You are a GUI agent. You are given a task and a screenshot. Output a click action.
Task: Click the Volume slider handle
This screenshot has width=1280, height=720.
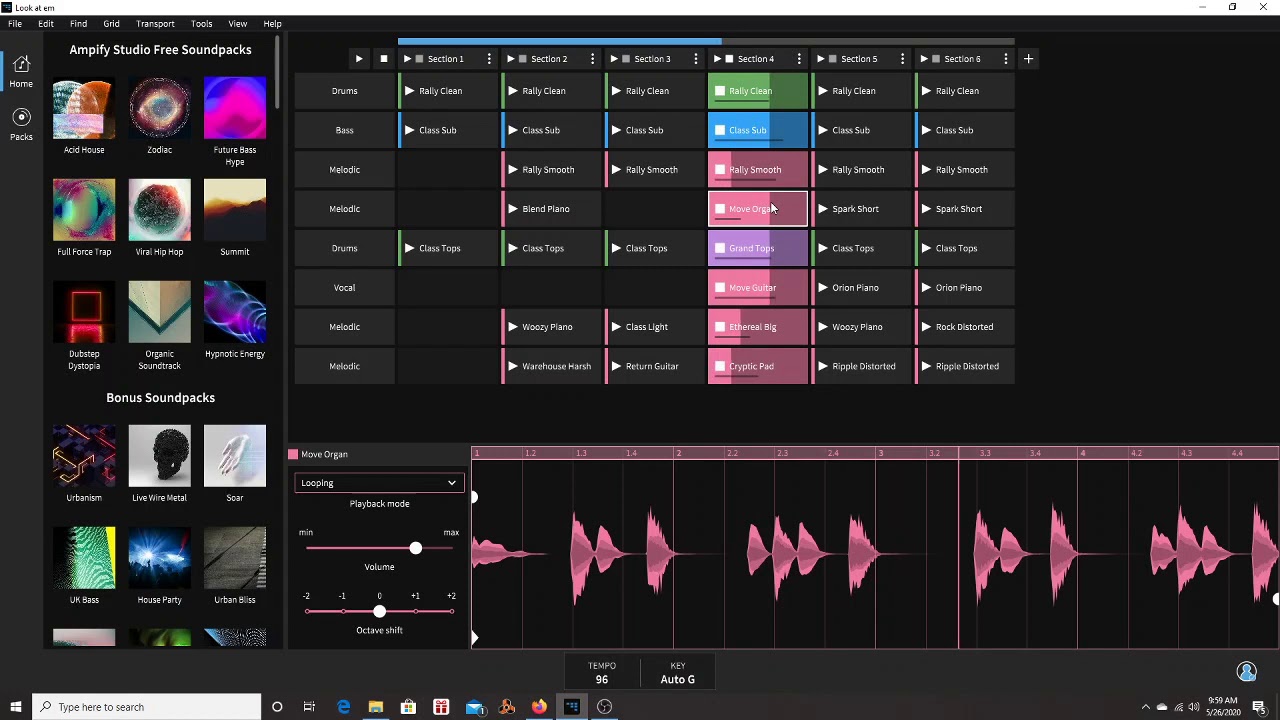point(415,548)
